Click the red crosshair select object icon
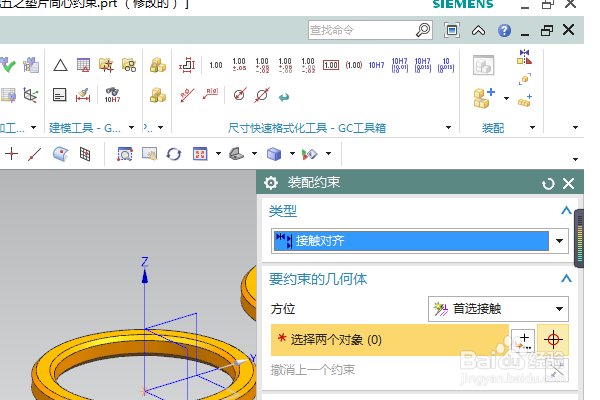The image size is (600, 400). coord(553,340)
